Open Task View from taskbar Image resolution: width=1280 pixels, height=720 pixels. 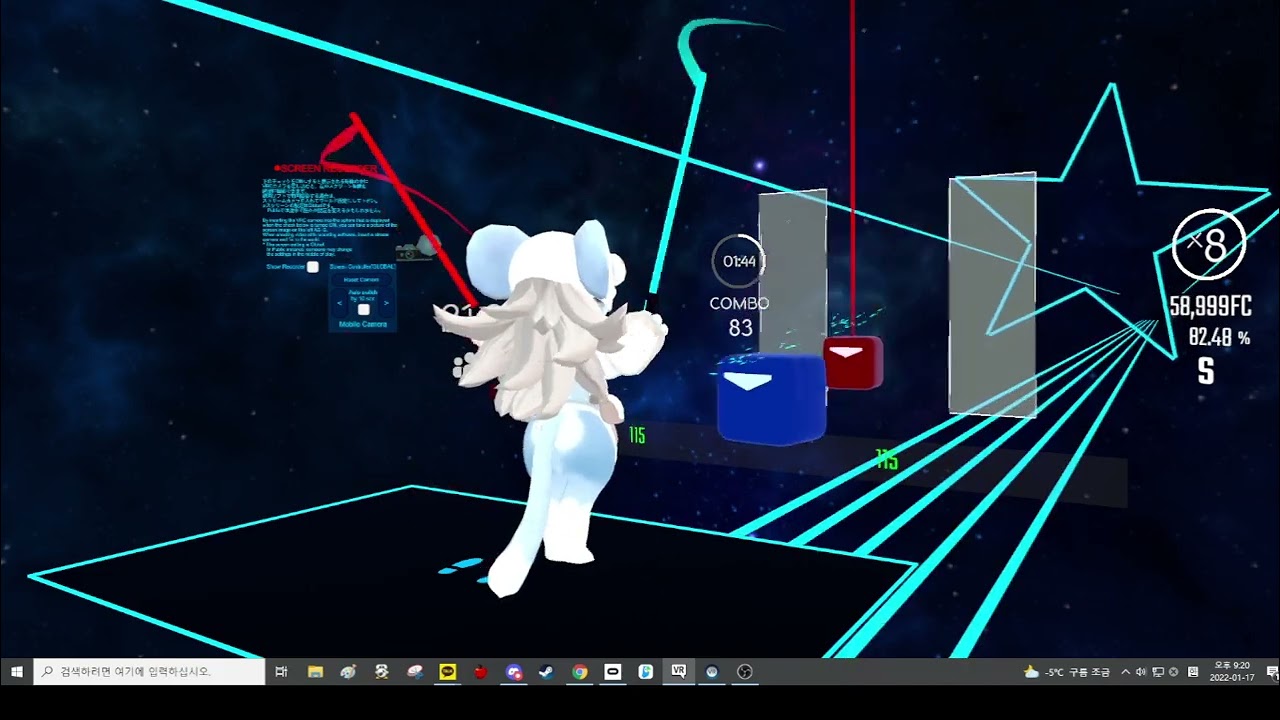pyautogui.click(x=282, y=672)
